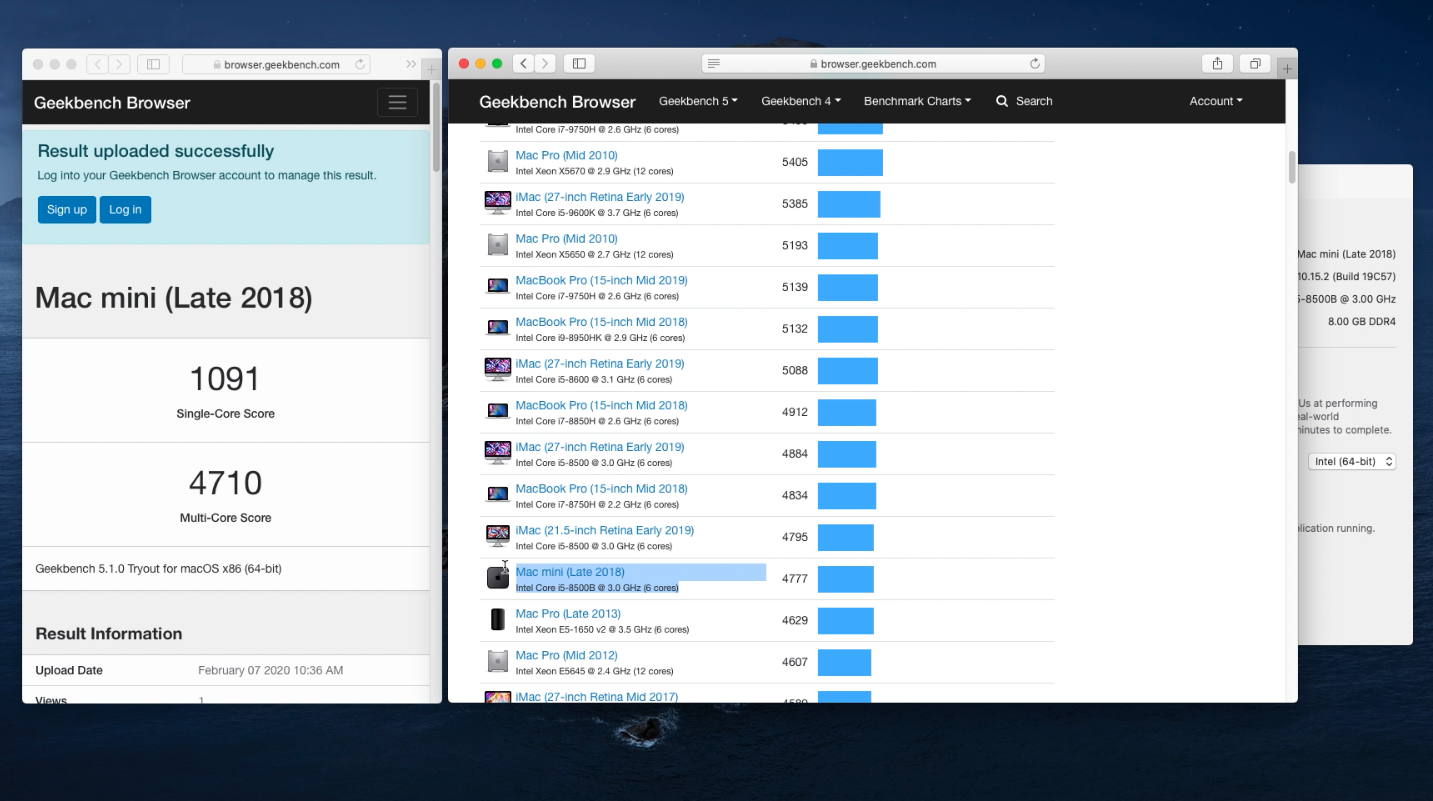This screenshot has height=801, width=1433.
Task: Click sidebar toggle in left Safari window
Action: (153, 64)
